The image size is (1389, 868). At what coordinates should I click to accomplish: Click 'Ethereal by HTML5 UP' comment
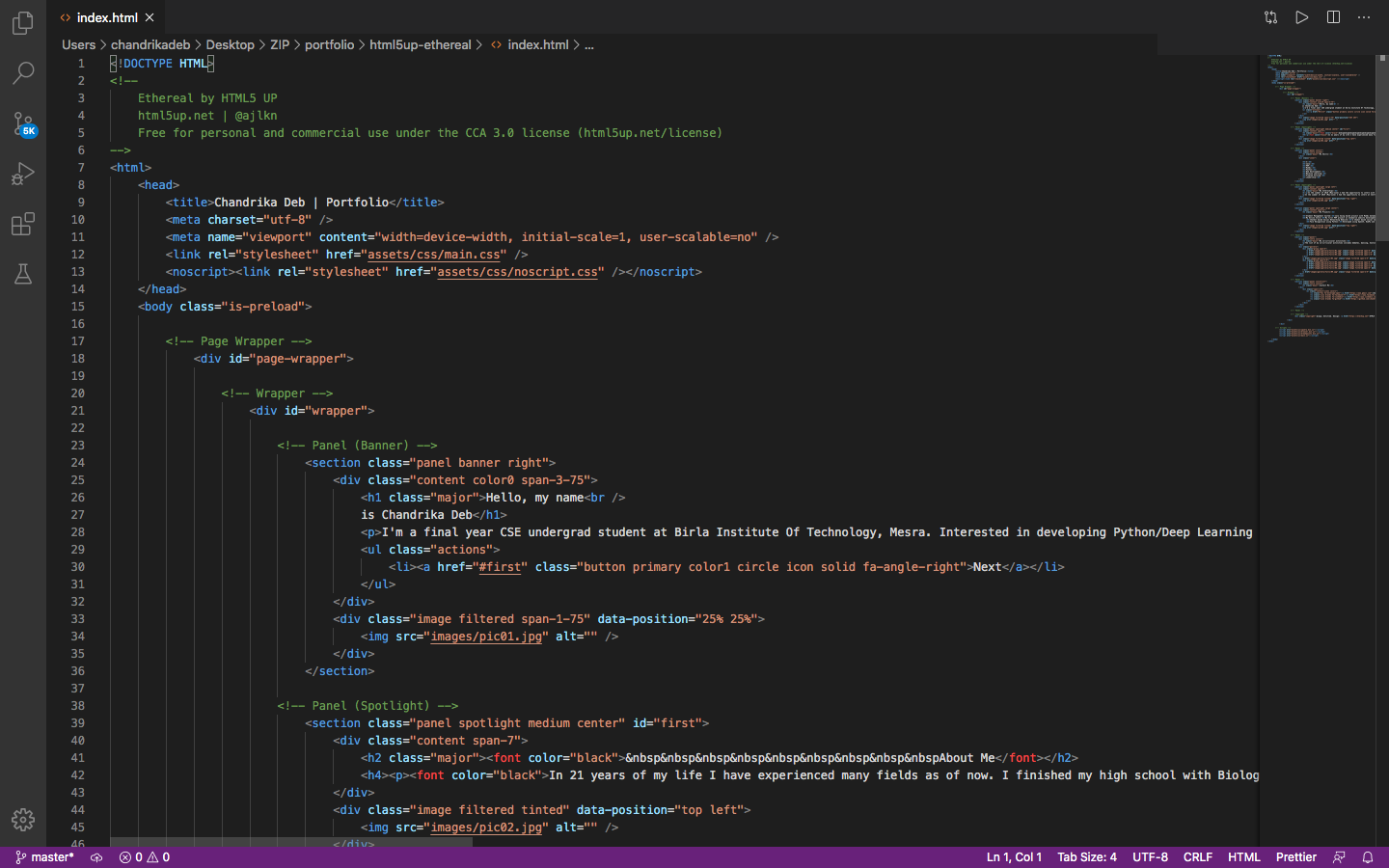[x=207, y=98]
